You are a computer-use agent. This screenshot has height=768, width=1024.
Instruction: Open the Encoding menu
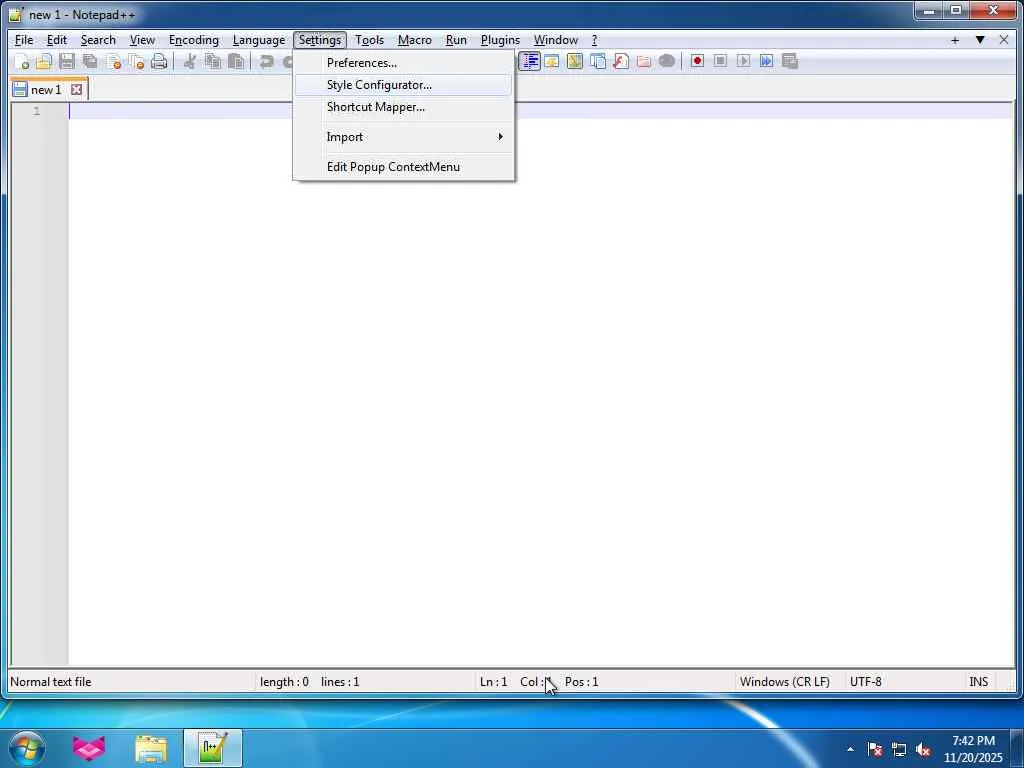point(193,40)
